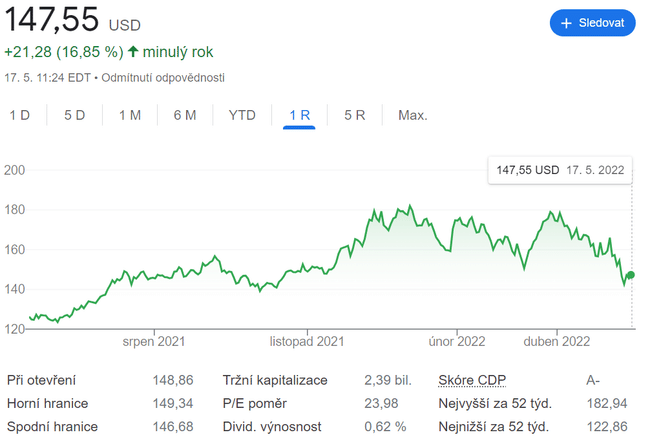Click the 147,55 USD chart tooltip
The width and height of the screenshot is (650, 445).
(x=560, y=170)
